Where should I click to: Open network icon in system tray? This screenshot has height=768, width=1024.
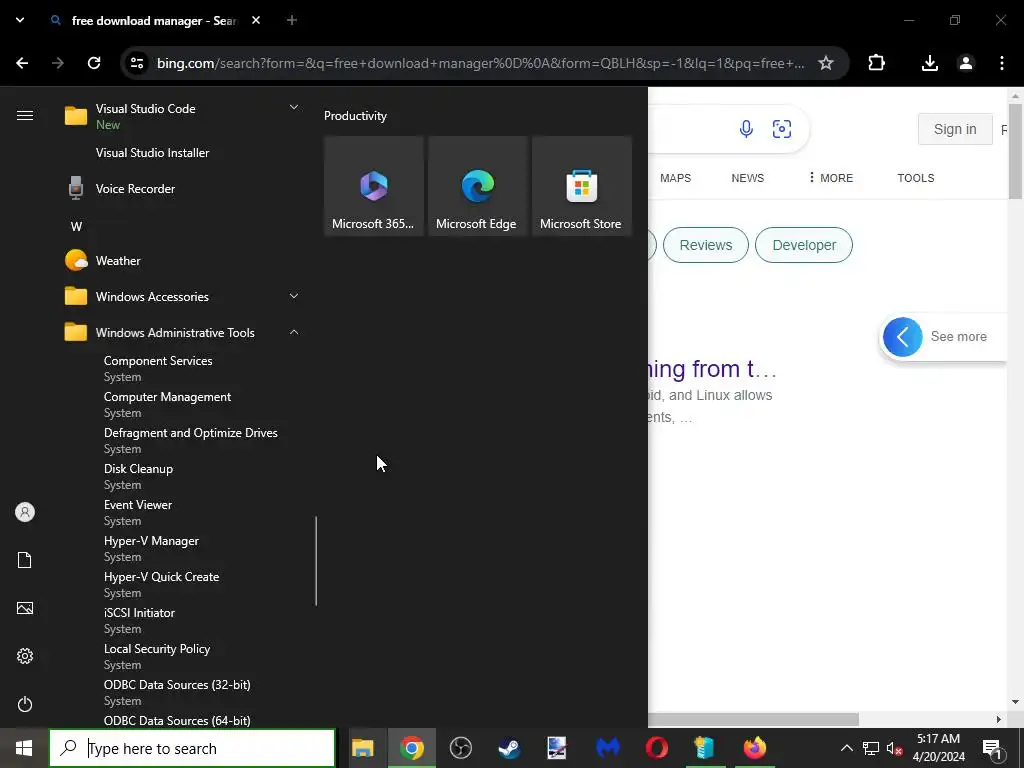(x=871, y=748)
